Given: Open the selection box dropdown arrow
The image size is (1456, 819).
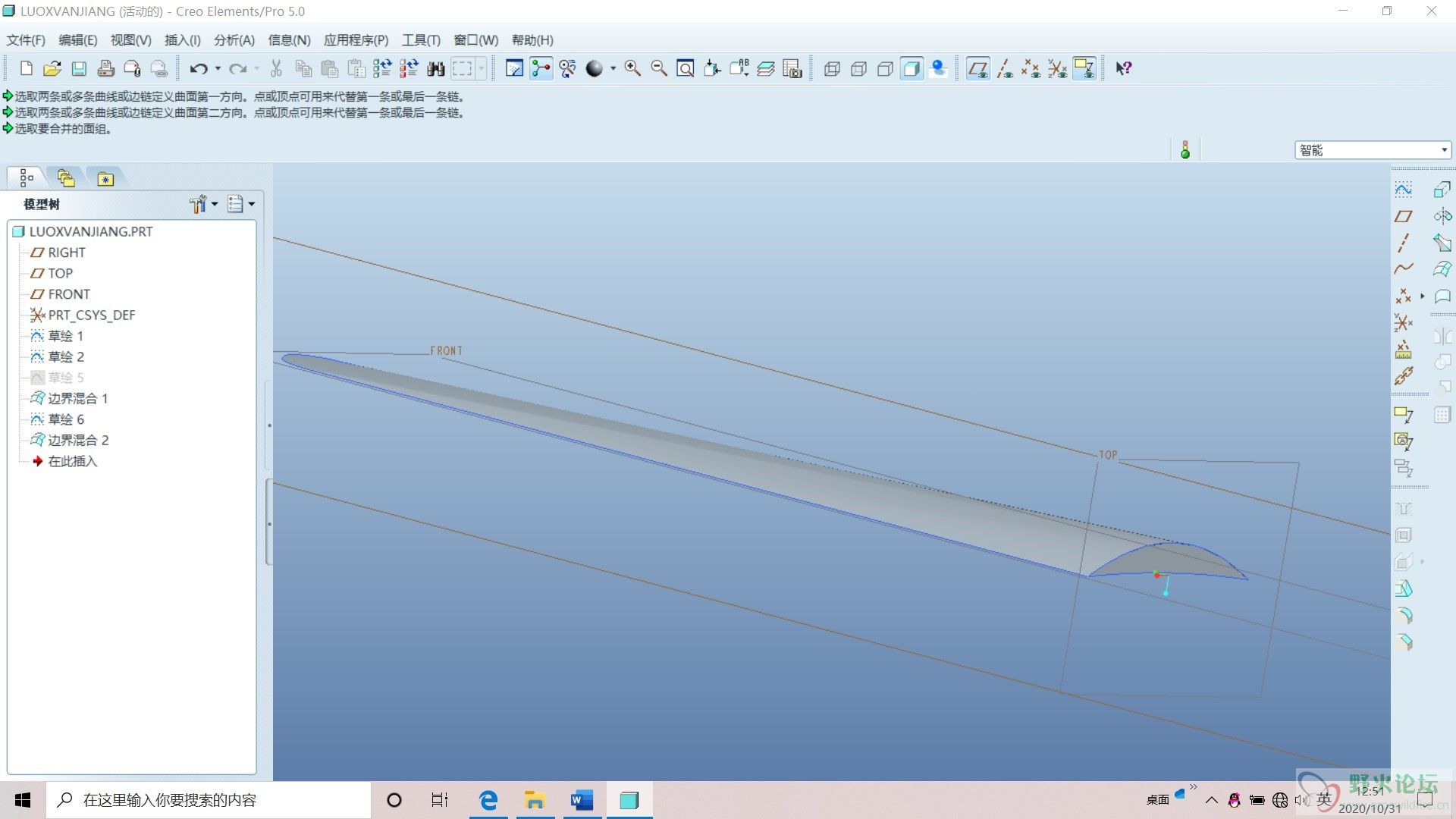Looking at the screenshot, I should pyautogui.click(x=482, y=69).
